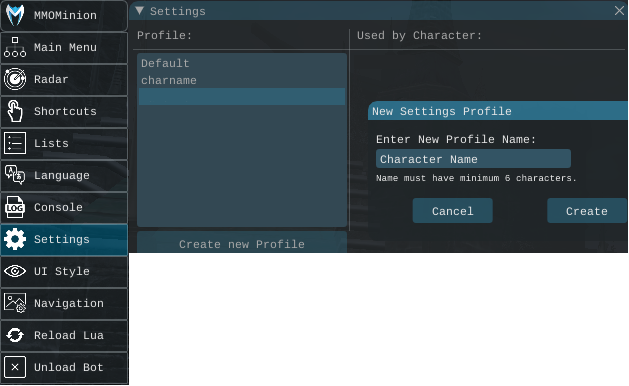Image resolution: width=629 pixels, height=386 pixels.
Task: Click Create to add the profile
Action: pyautogui.click(x=586, y=211)
